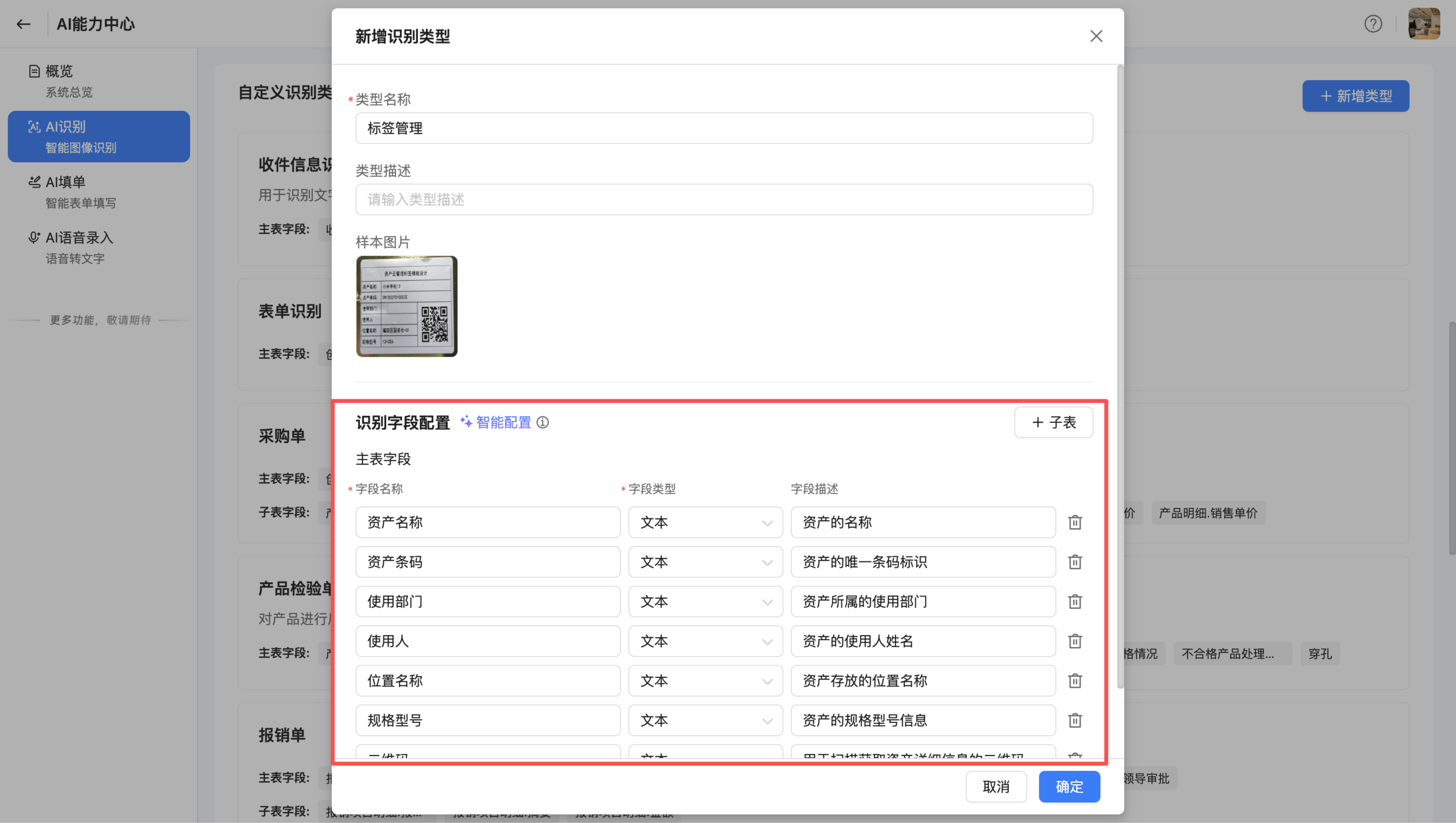Expand 字段类型 dropdown for 使用人
1456x823 pixels.
pyautogui.click(x=705, y=641)
